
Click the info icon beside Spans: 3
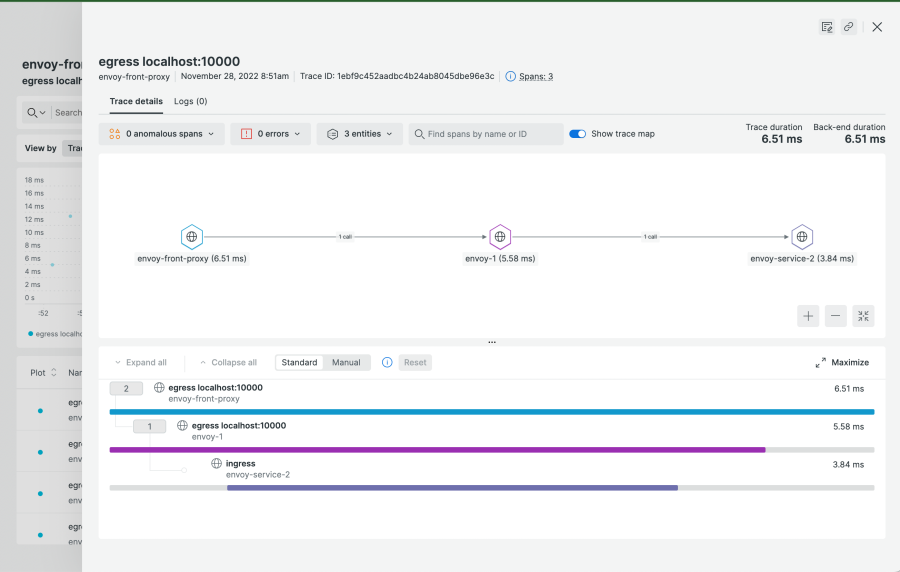(510, 76)
